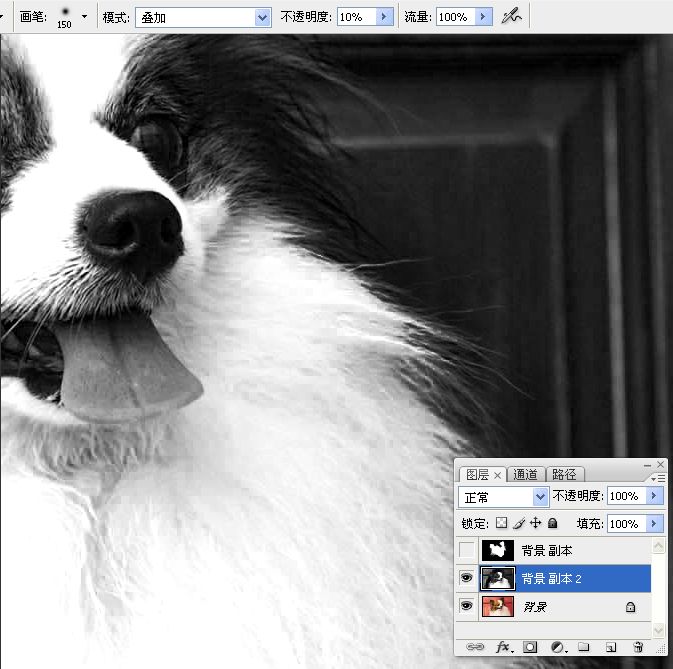Switch to the 图层 tab

[477, 474]
